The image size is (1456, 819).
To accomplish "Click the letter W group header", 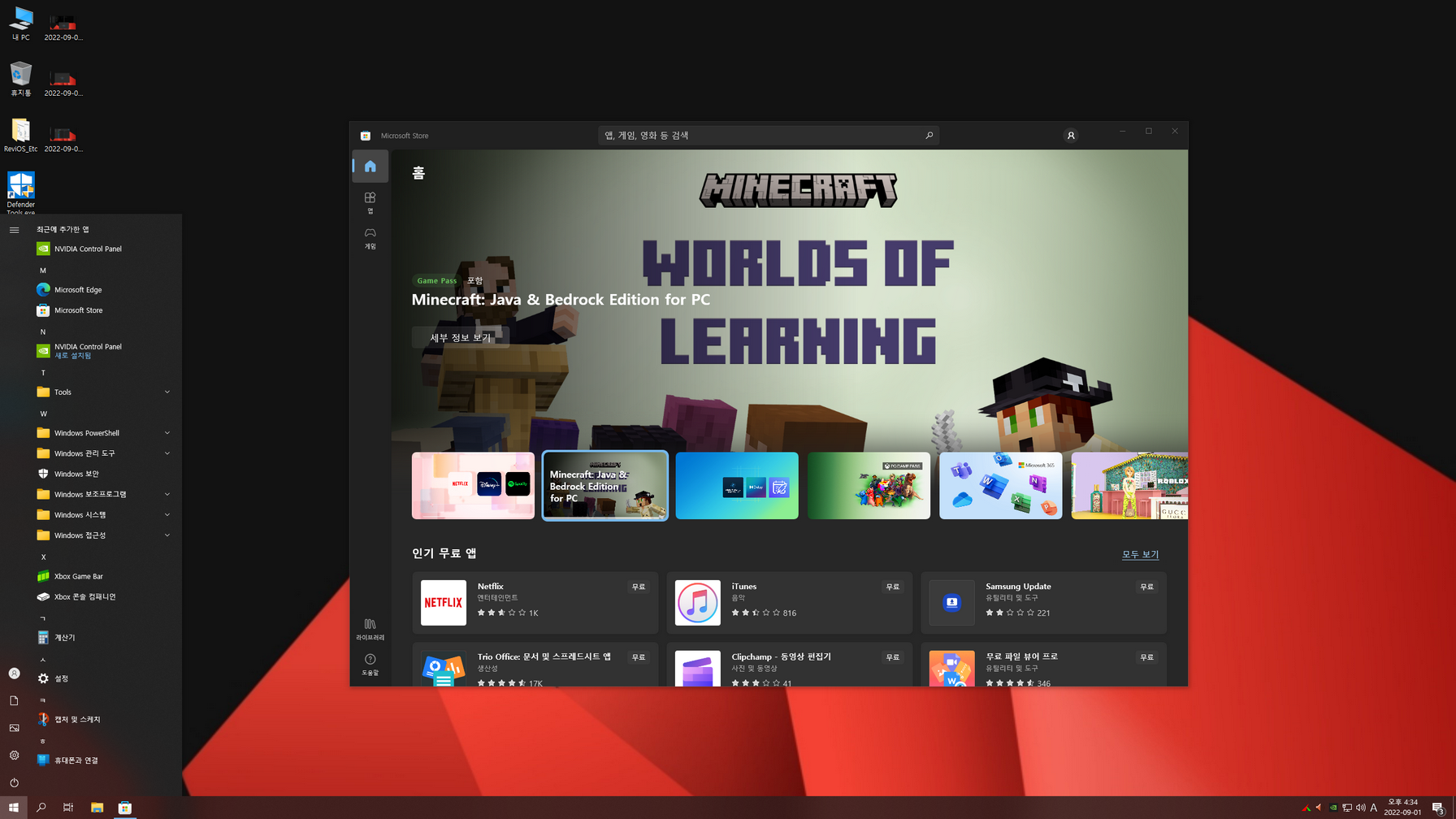I will point(43,414).
